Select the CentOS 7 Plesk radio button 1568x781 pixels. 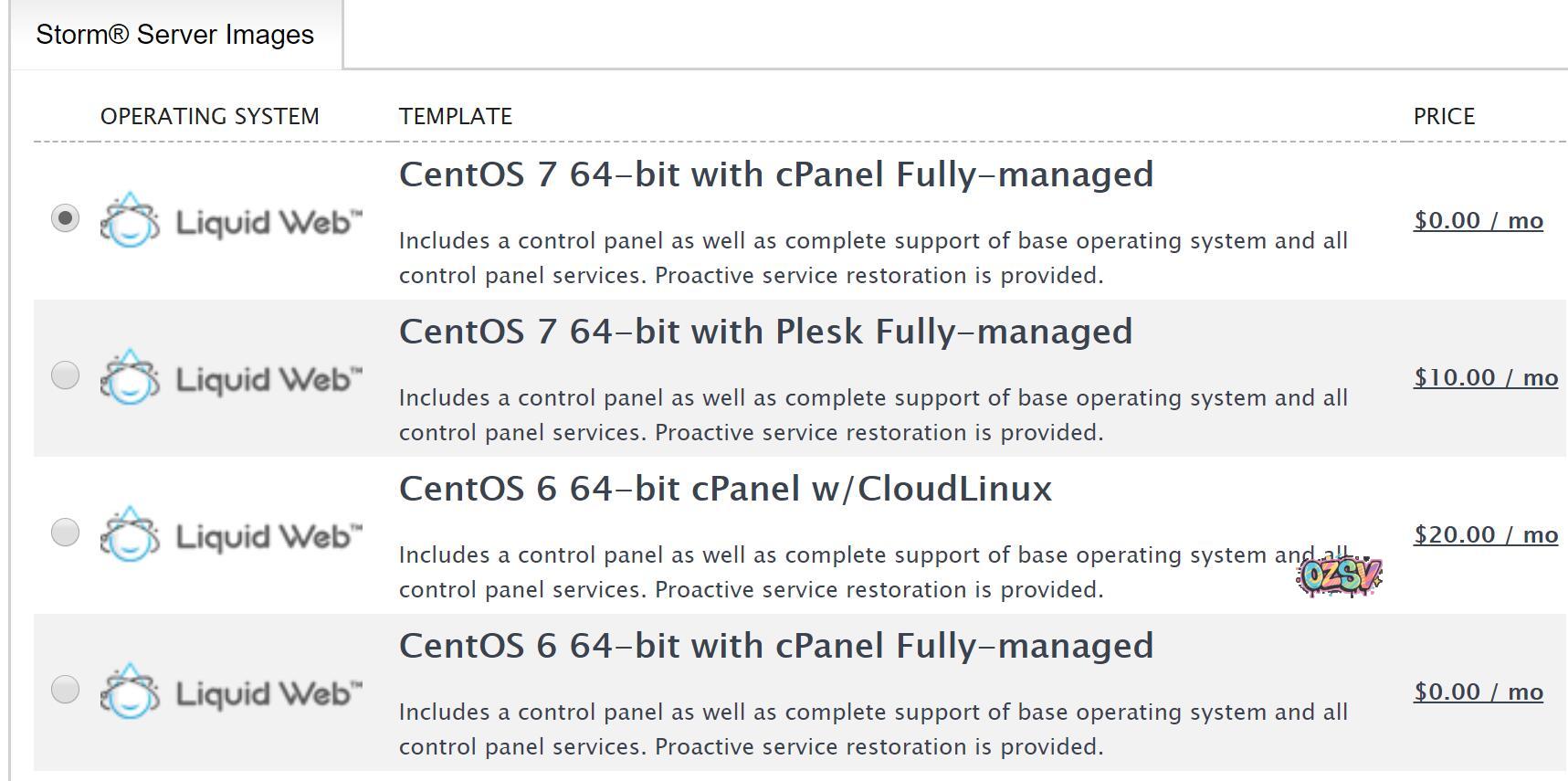click(x=65, y=375)
